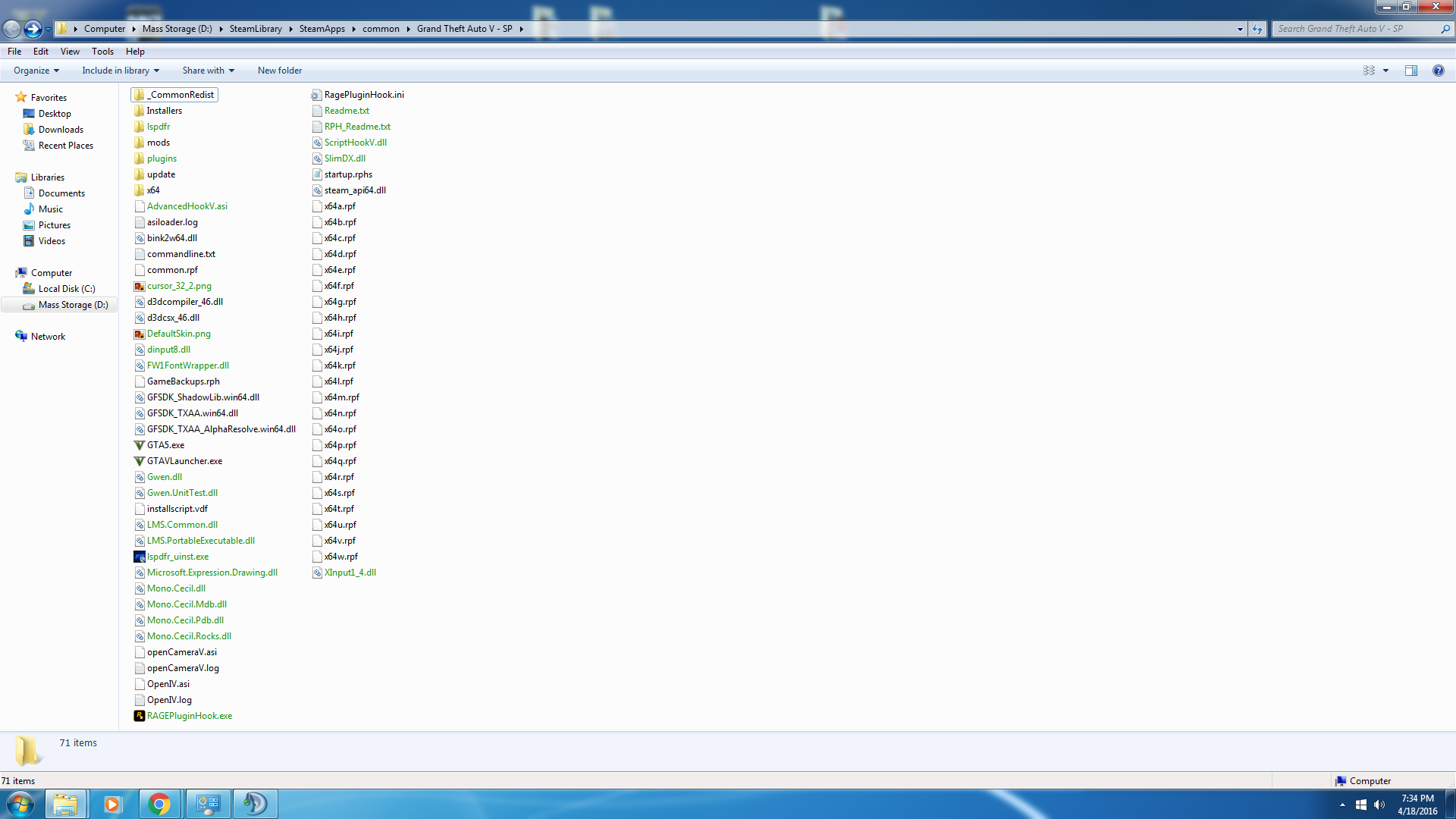Open the Get help icon
The image size is (1456, 819).
(1438, 71)
